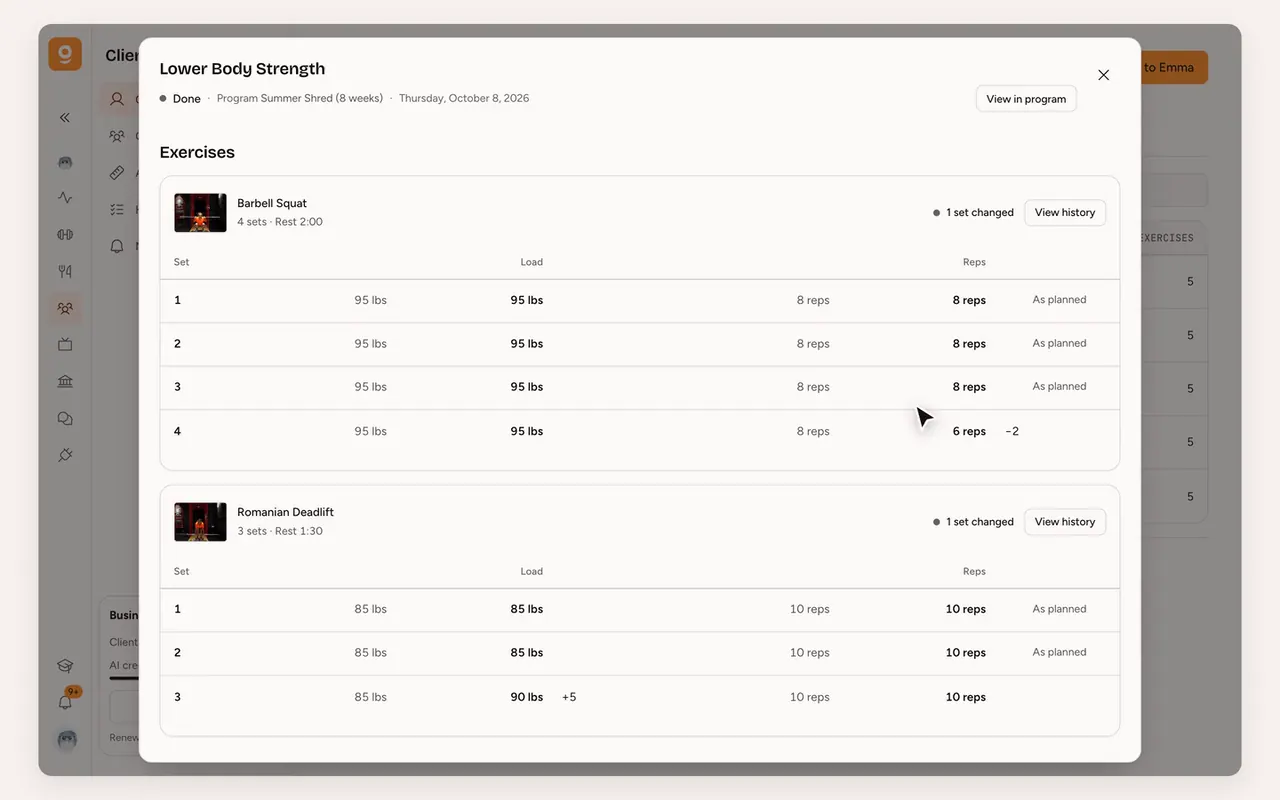Select the ruler icon in the Clients submenu
Image resolution: width=1280 pixels, height=800 pixels.
117,172
